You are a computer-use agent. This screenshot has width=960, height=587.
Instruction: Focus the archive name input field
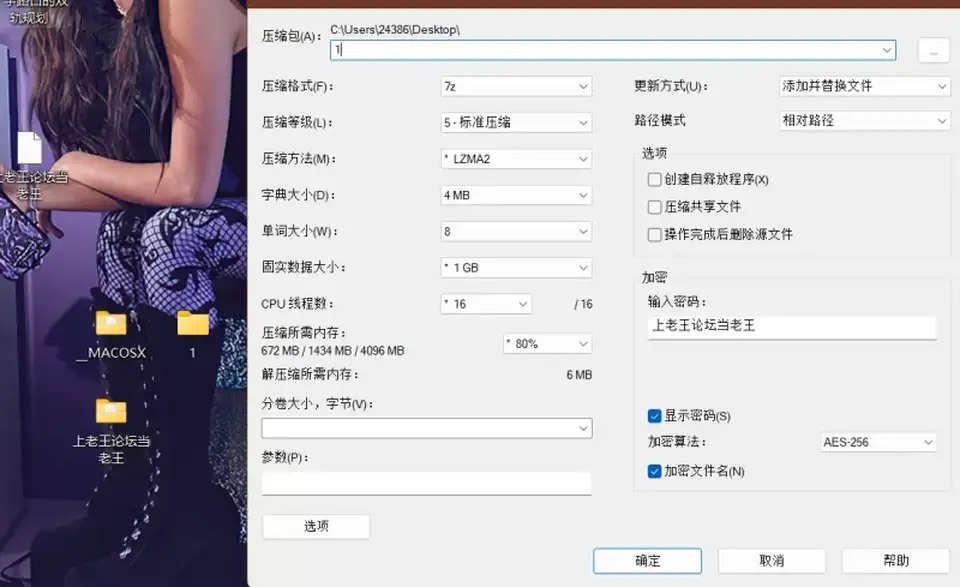[x=613, y=50]
